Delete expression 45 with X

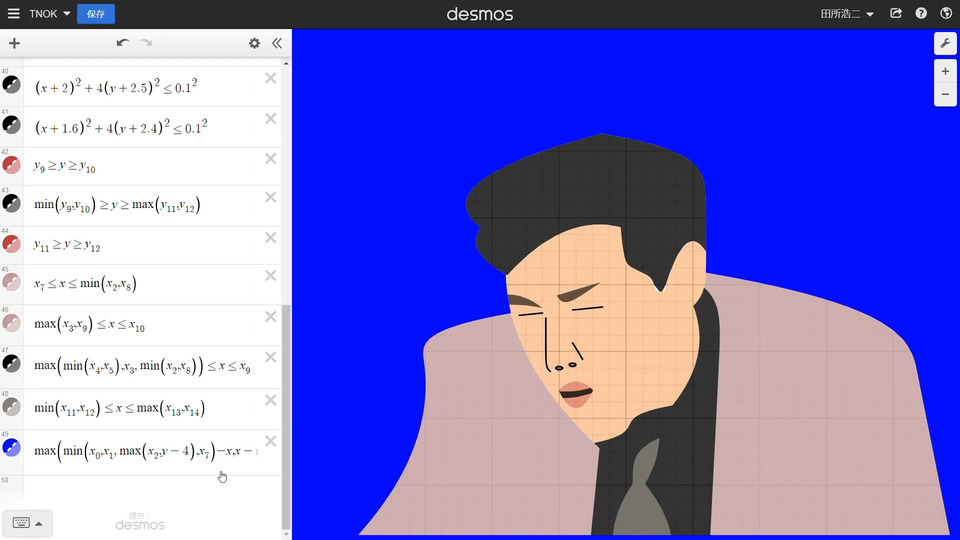(270, 277)
